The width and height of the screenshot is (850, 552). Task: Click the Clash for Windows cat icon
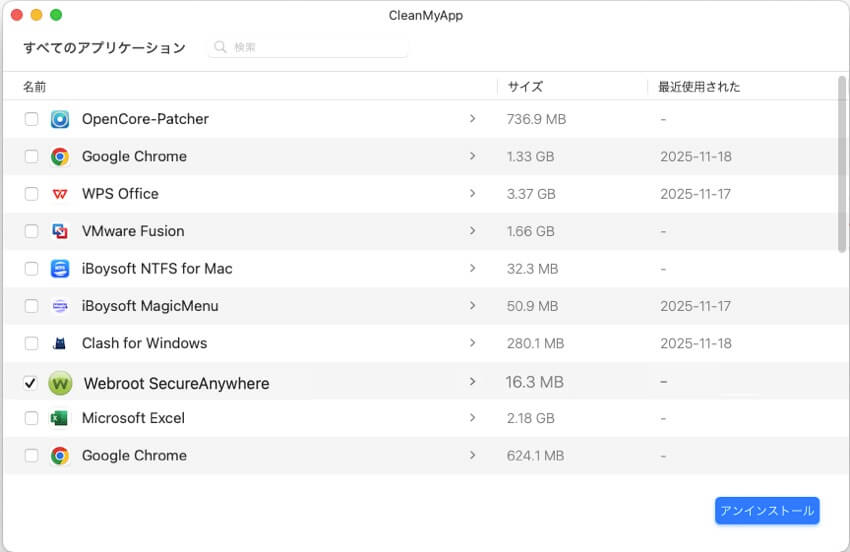point(60,343)
